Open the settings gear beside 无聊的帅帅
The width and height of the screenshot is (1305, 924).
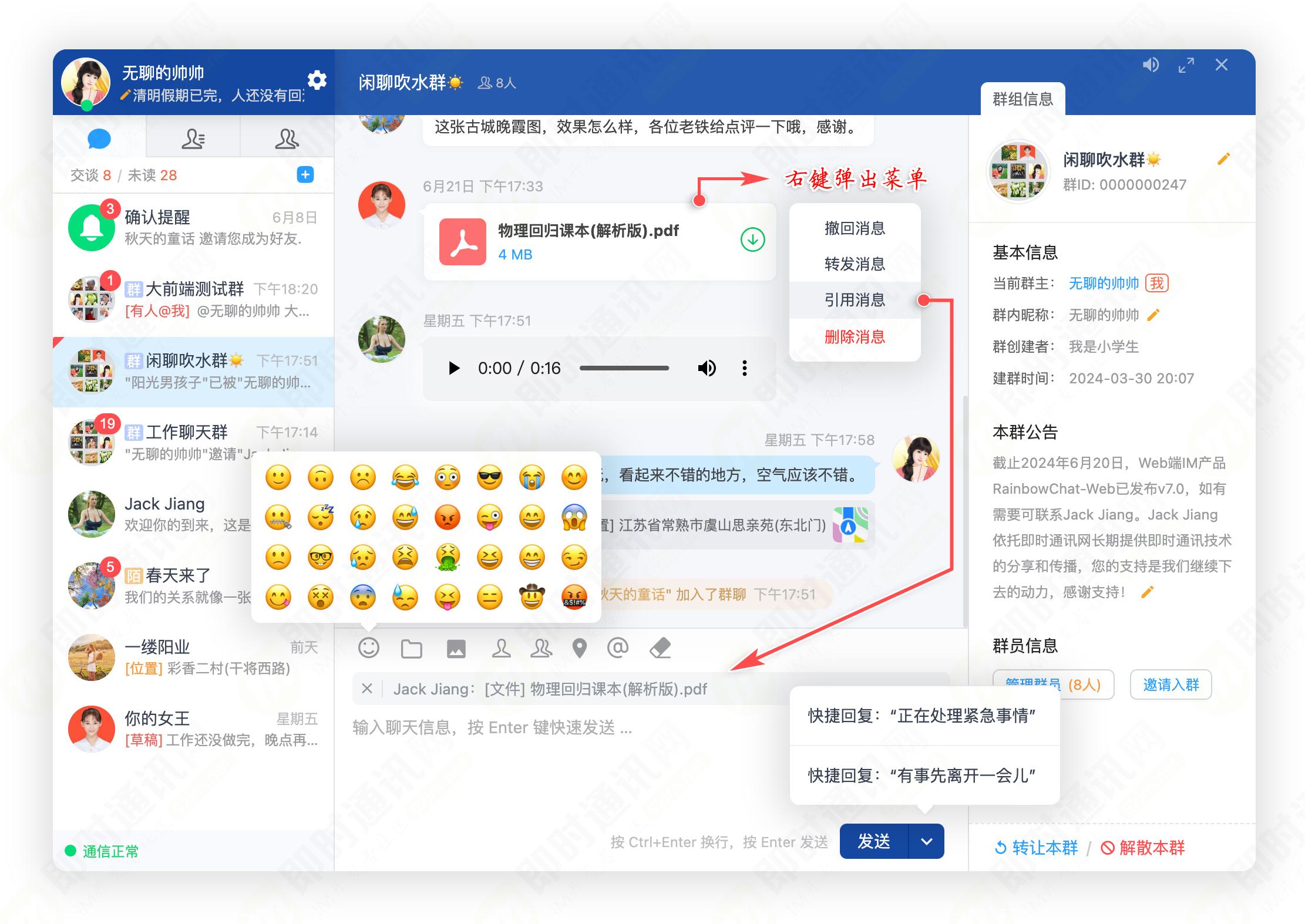click(x=317, y=81)
